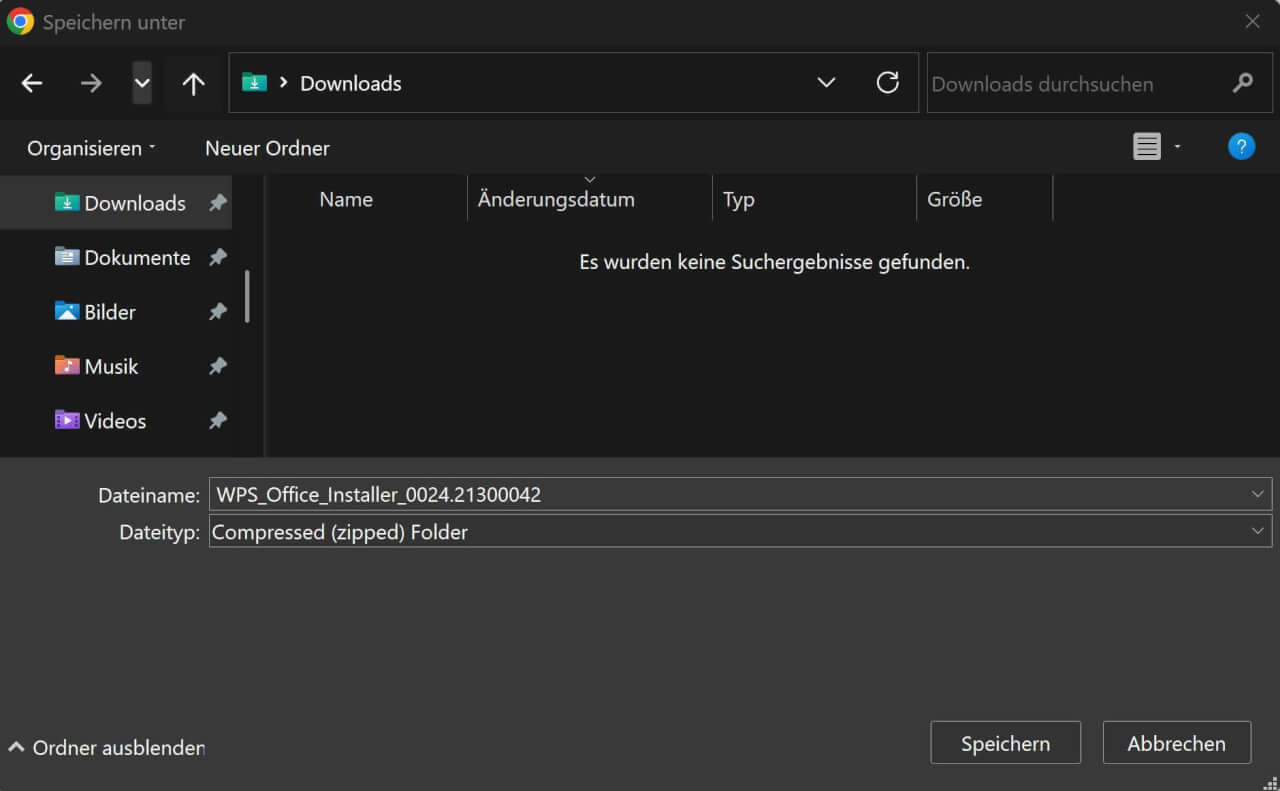The height and width of the screenshot is (791, 1280).
Task: Save the file with the Speichern button
Action: pyautogui.click(x=1005, y=743)
